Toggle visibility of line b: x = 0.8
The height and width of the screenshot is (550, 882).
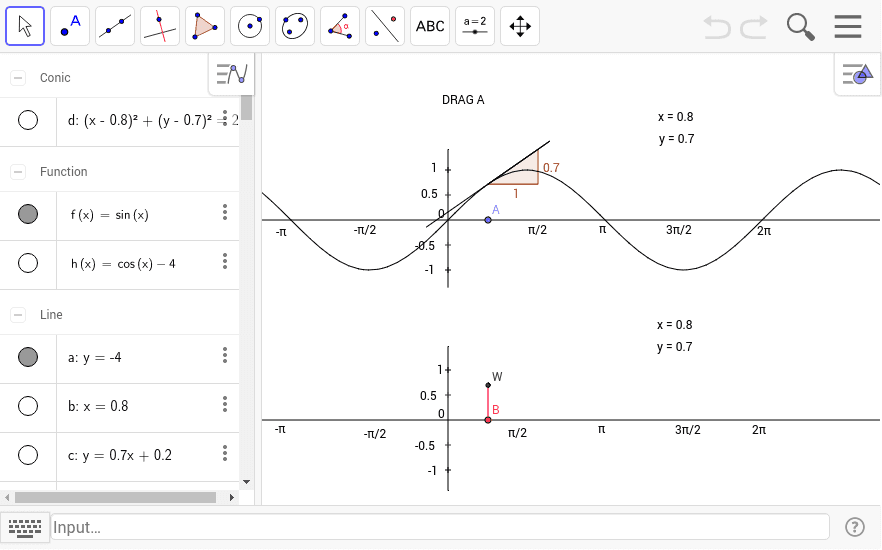pos(28,405)
